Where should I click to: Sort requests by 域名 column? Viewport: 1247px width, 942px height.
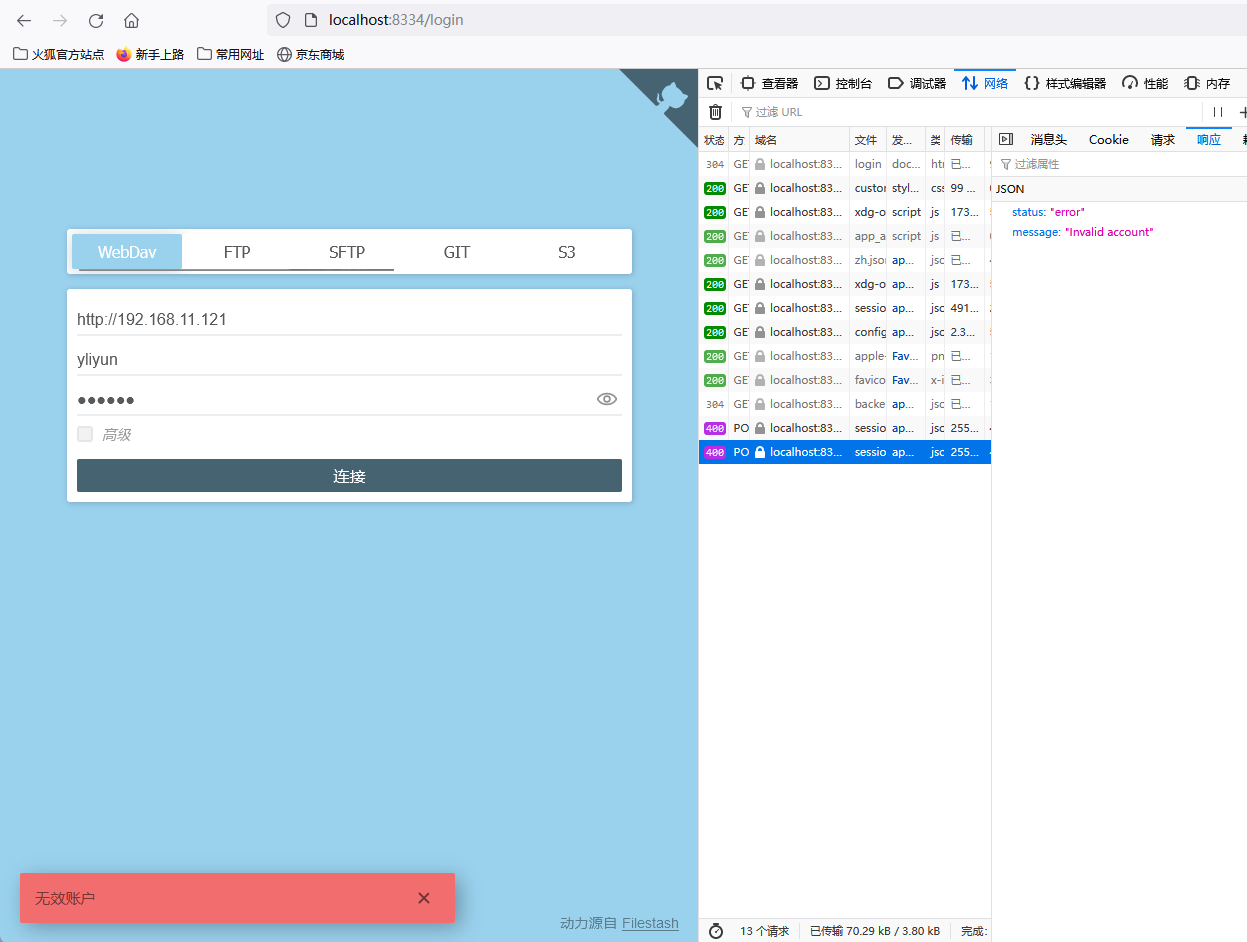click(x=799, y=140)
